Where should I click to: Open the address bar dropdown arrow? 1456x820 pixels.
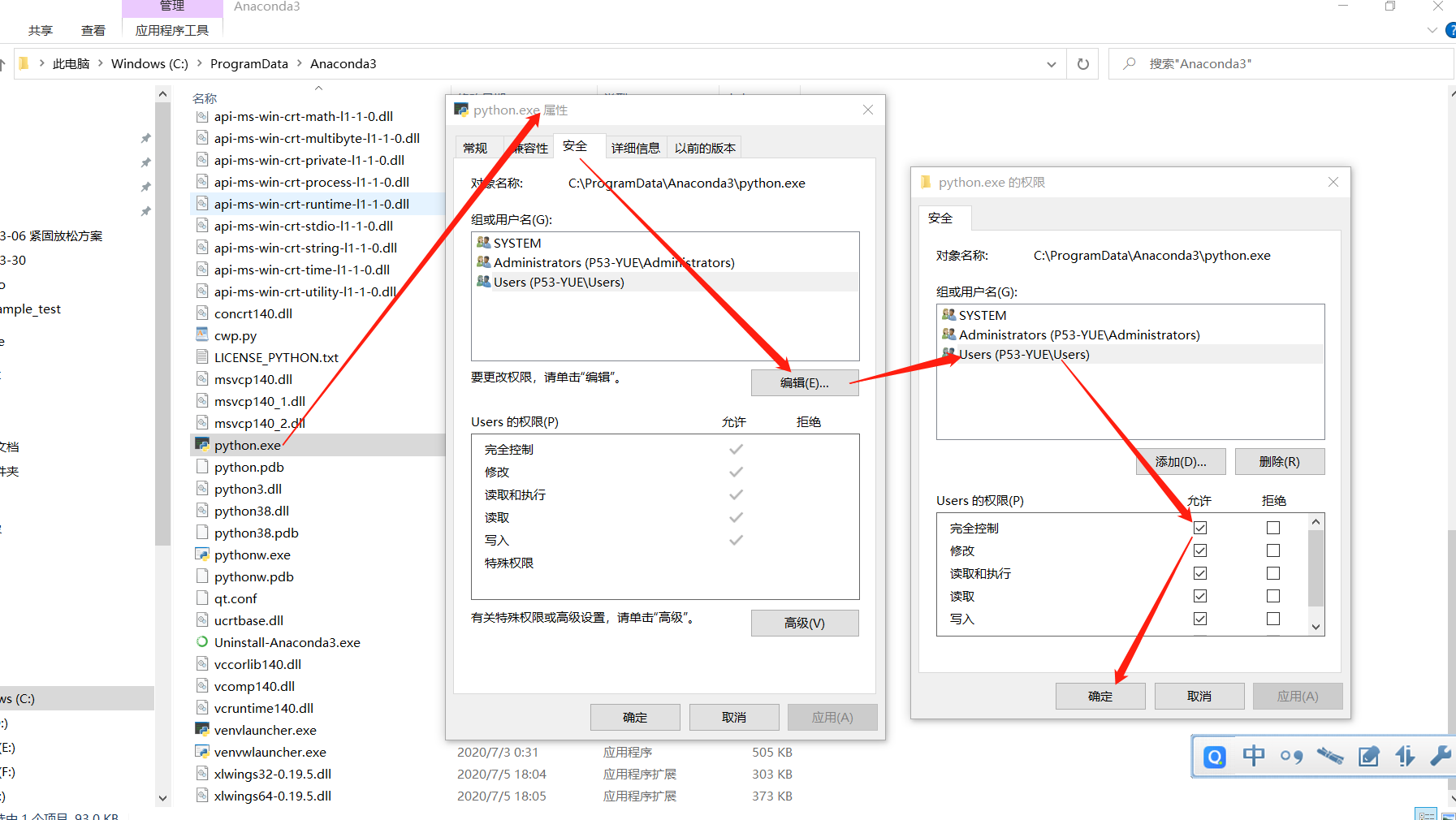point(1051,63)
